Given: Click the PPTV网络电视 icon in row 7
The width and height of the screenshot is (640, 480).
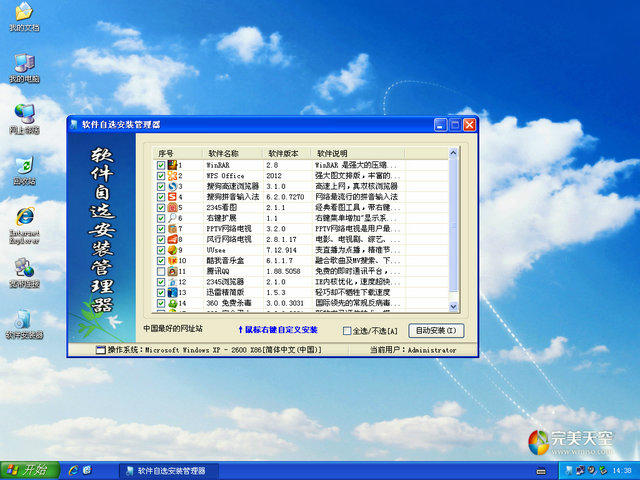Looking at the screenshot, I should pyautogui.click(x=172, y=229).
